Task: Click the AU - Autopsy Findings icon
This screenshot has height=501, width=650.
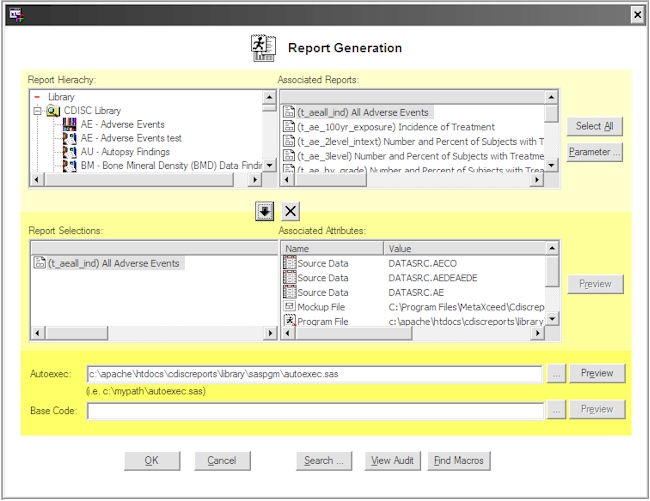Action: click(69, 152)
